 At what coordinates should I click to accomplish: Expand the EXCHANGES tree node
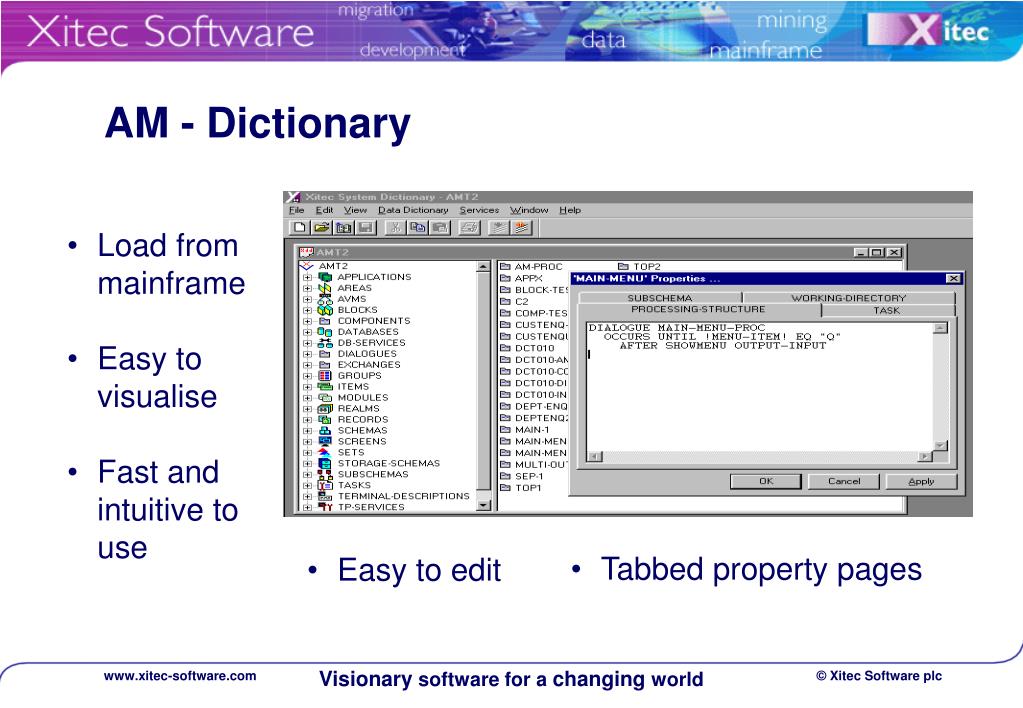point(307,365)
